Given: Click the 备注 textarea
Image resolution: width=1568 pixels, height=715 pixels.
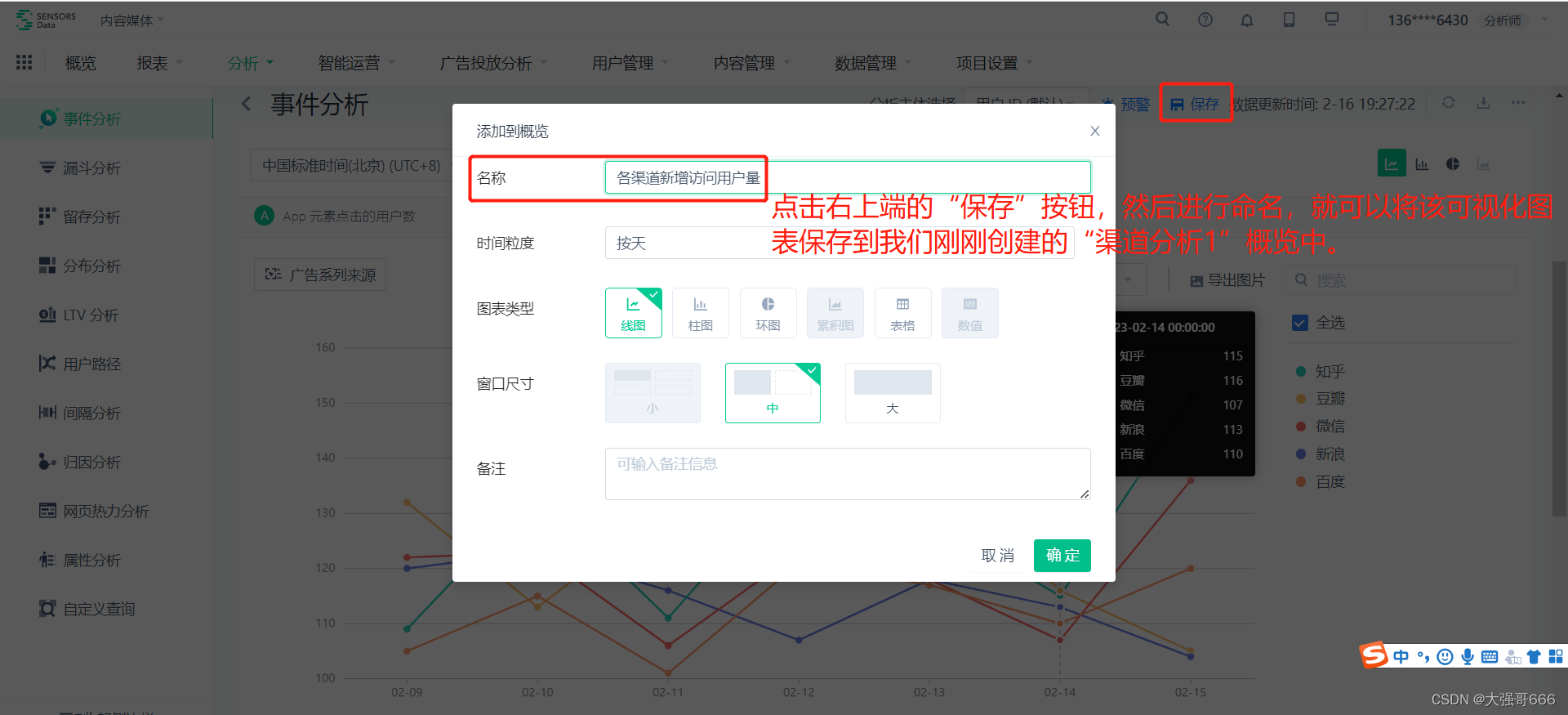Looking at the screenshot, I should coord(848,474).
